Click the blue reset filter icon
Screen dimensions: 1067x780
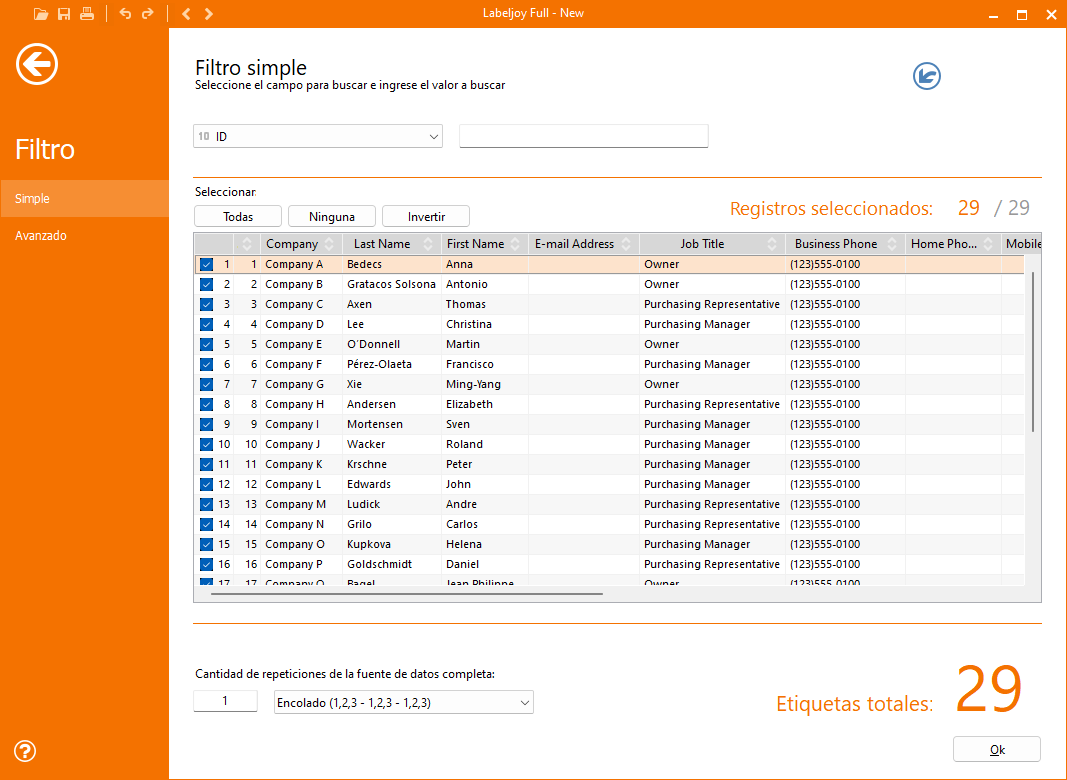pyautogui.click(x=927, y=76)
